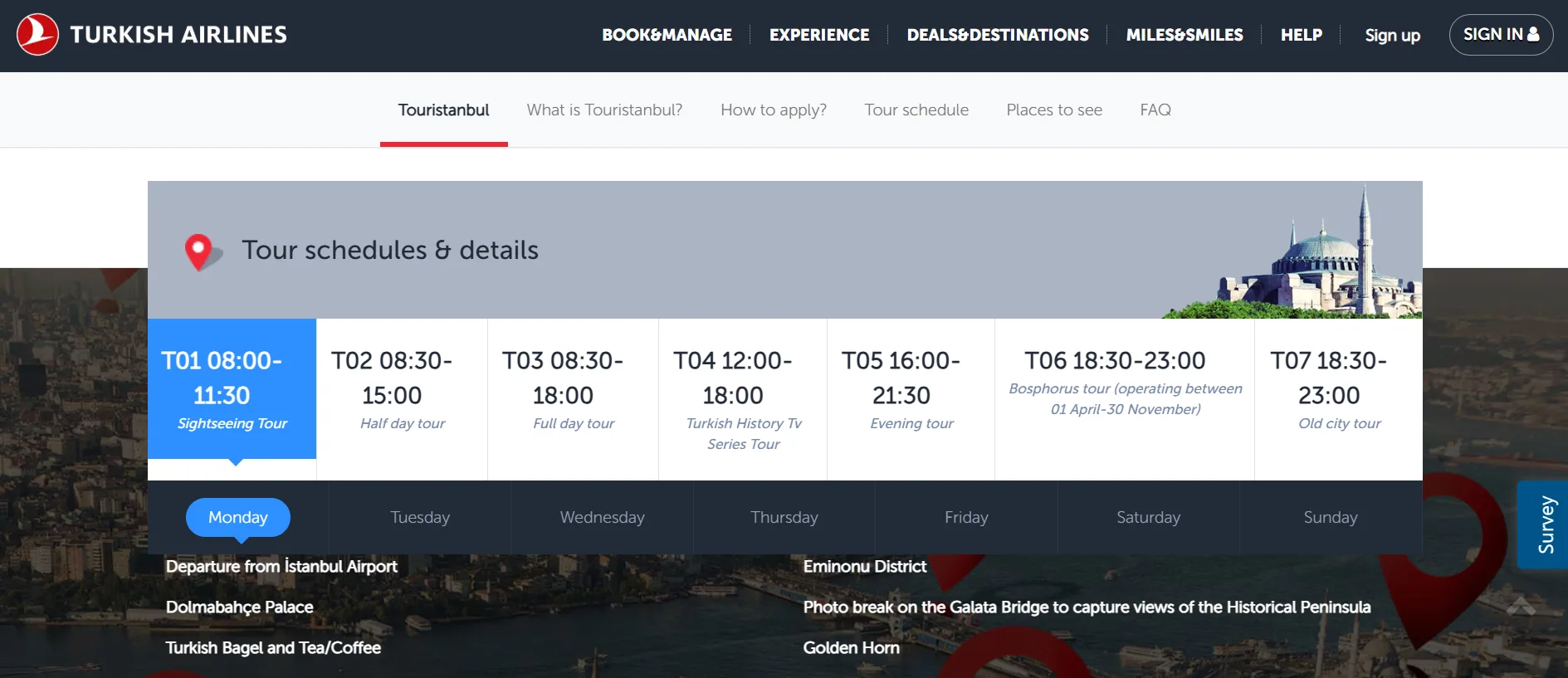The image size is (1568, 678).
Task: Open the Sign up link
Action: (x=1392, y=35)
